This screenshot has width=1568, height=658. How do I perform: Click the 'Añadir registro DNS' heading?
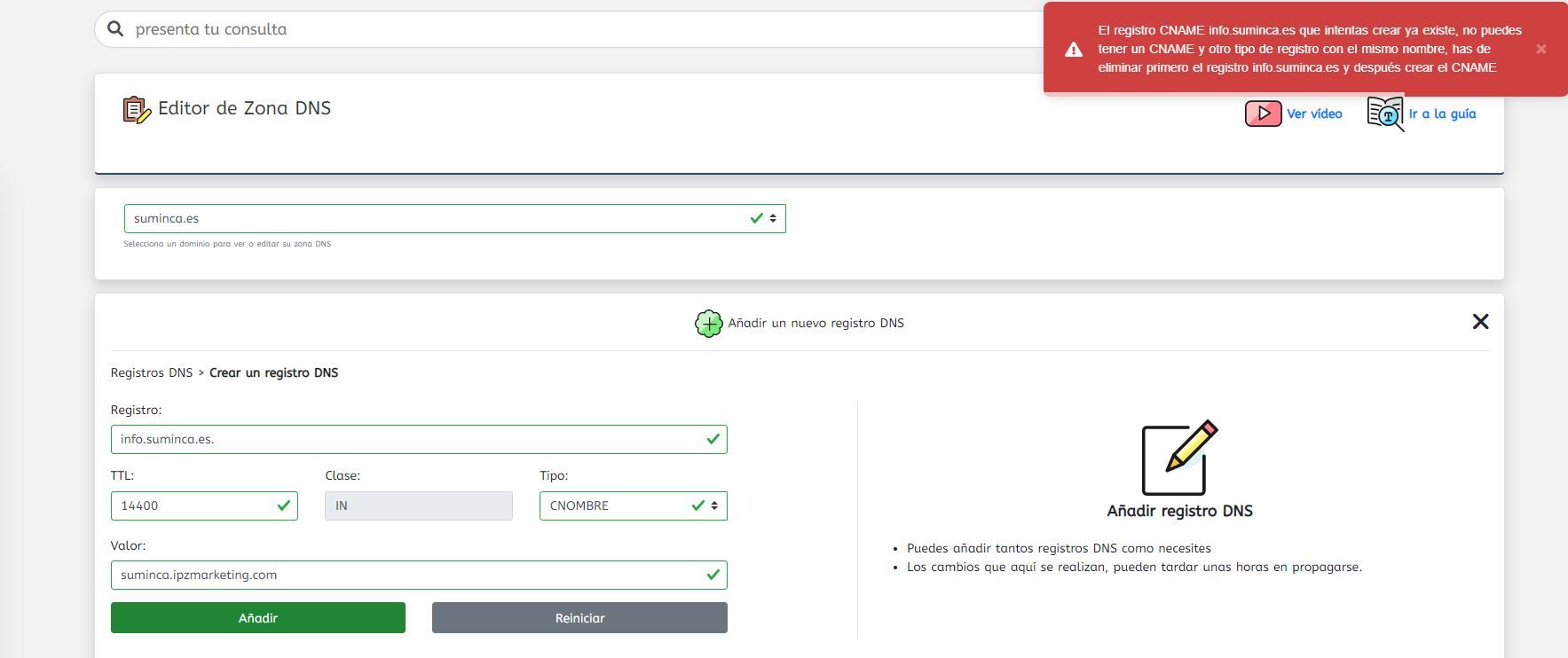point(1179,511)
